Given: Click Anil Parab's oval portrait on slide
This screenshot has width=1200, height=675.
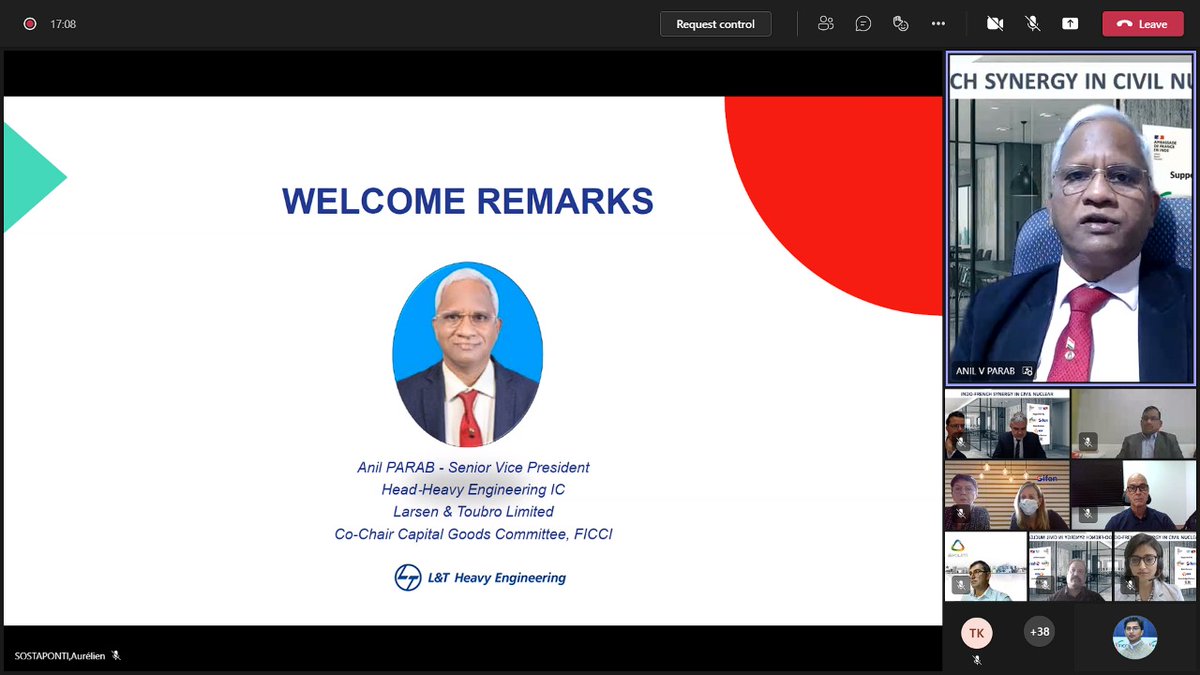Looking at the screenshot, I should (x=468, y=355).
